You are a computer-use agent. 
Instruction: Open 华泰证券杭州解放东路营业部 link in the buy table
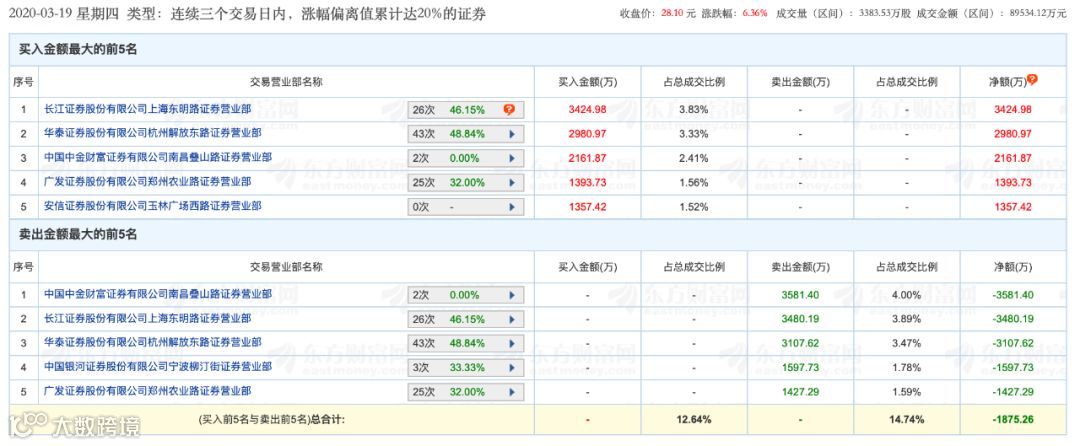point(152,133)
